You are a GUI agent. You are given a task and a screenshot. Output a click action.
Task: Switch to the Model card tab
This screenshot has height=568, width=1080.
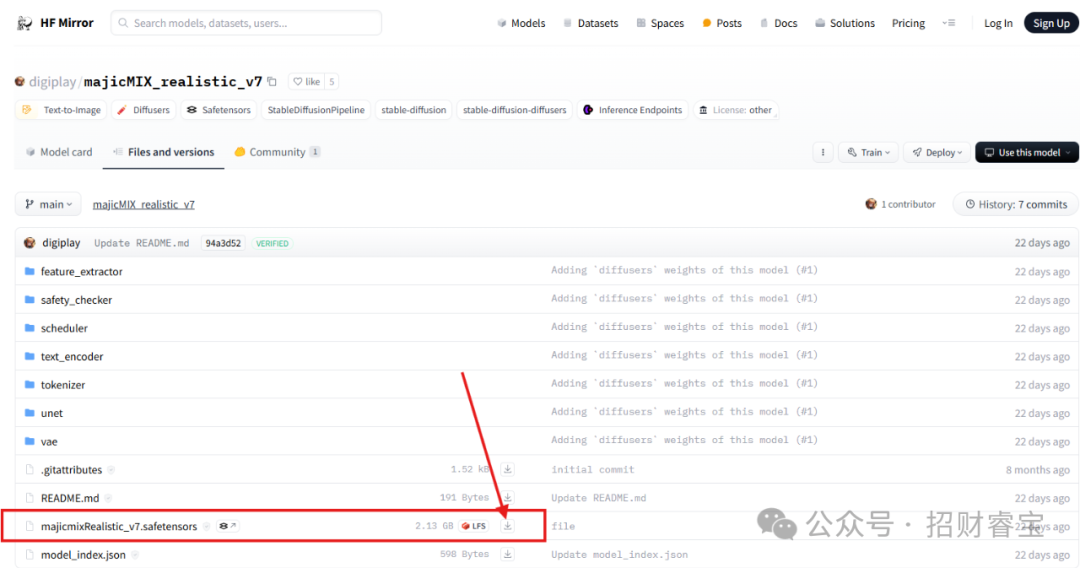[x=59, y=152]
